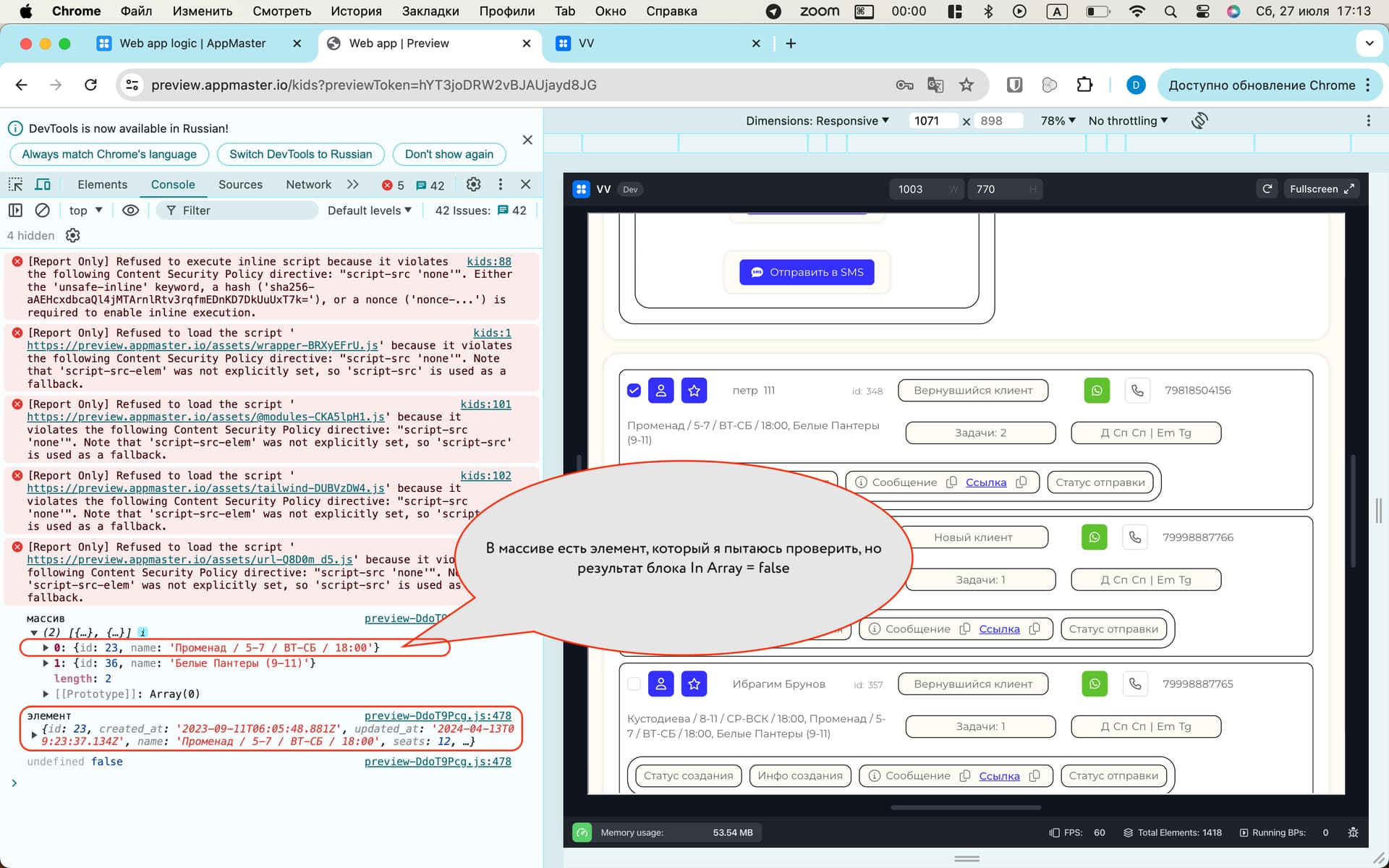Open the 78% zoom dropdown
Image resolution: width=1389 pixels, height=868 pixels.
click(x=1058, y=121)
